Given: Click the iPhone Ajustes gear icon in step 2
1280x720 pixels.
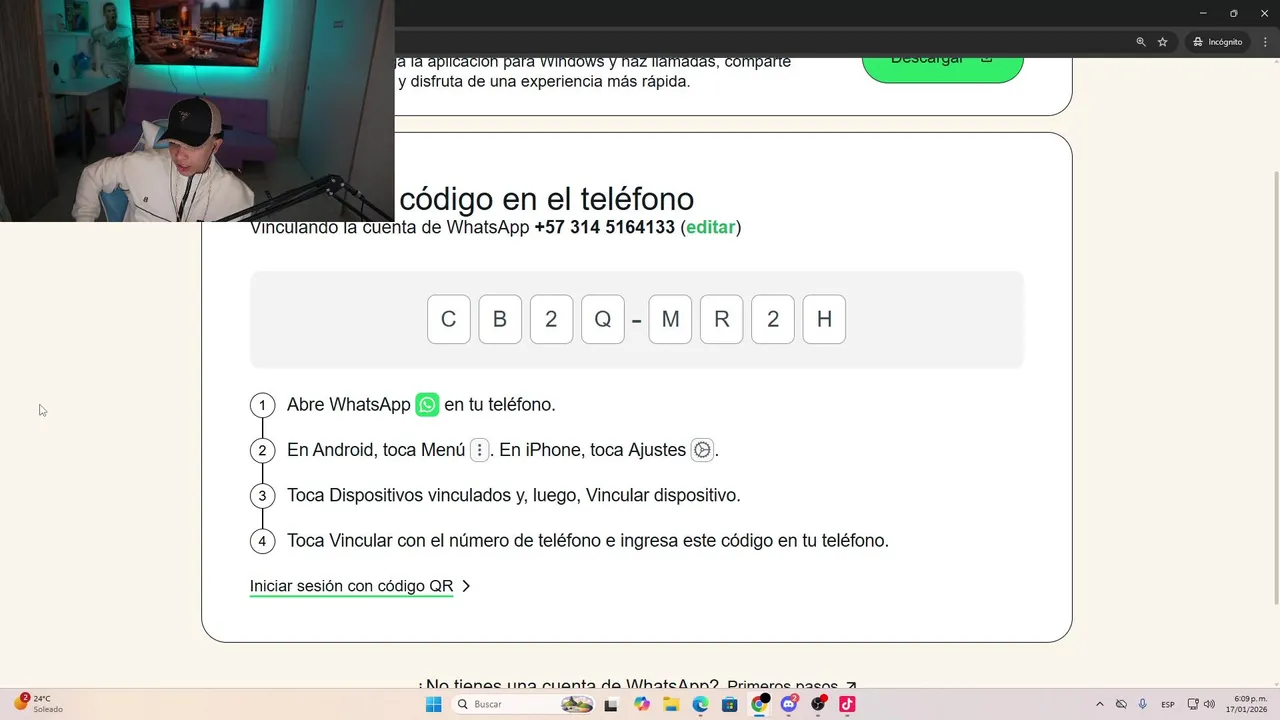Looking at the screenshot, I should tap(702, 450).
